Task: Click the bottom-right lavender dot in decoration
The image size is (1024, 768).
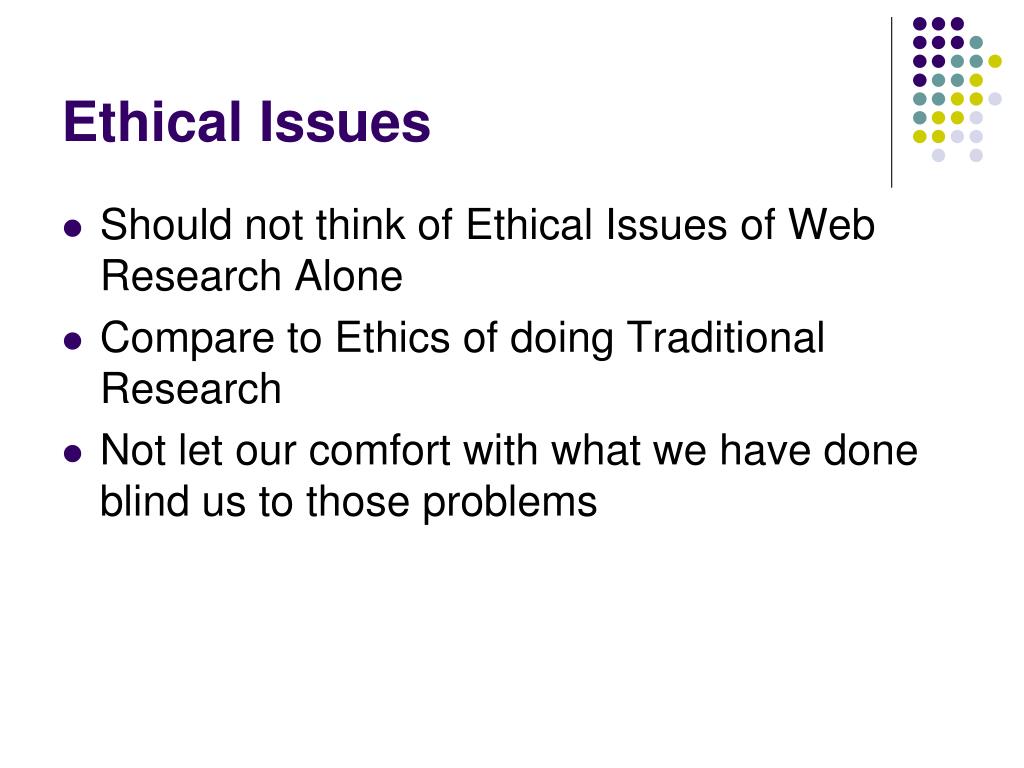Action: [x=976, y=155]
